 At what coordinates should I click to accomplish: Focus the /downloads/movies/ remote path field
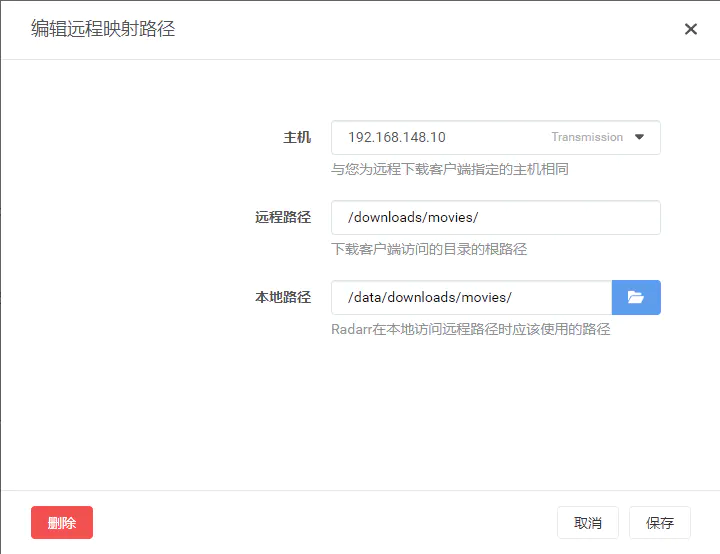coord(495,217)
